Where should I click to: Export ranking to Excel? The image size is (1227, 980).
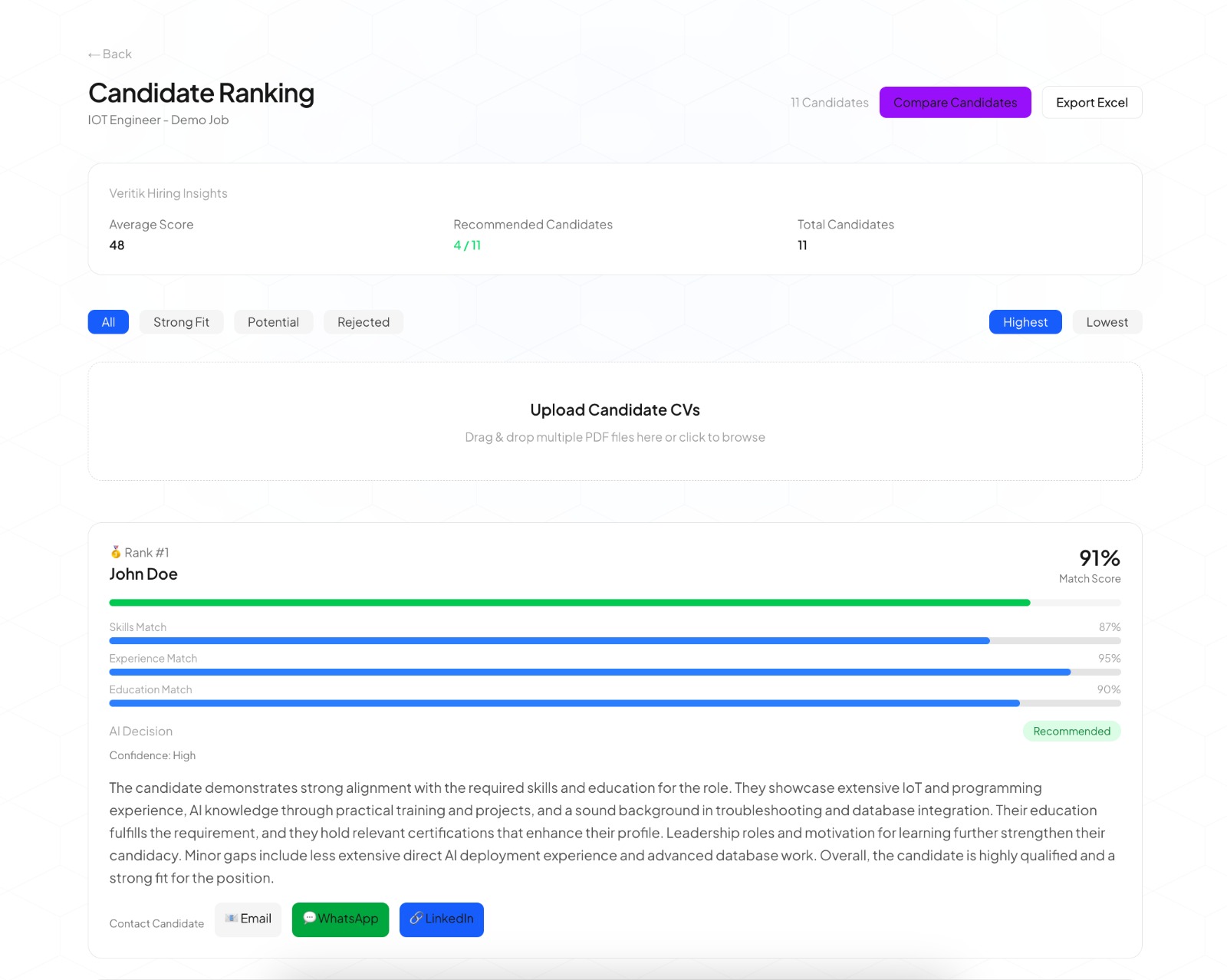coord(1091,103)
